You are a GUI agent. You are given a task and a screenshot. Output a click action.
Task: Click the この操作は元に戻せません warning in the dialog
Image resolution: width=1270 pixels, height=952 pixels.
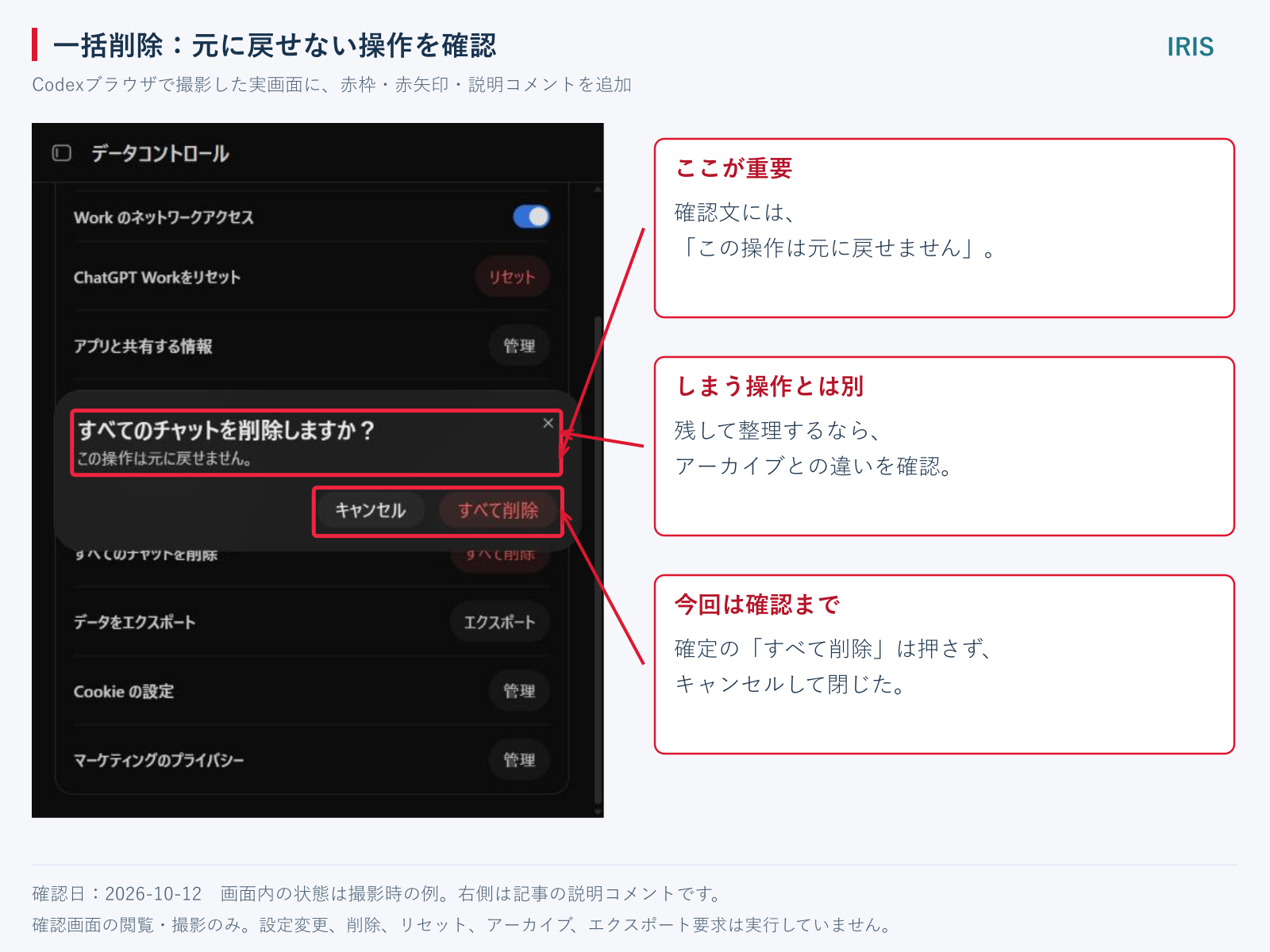[x=164, y=459]
